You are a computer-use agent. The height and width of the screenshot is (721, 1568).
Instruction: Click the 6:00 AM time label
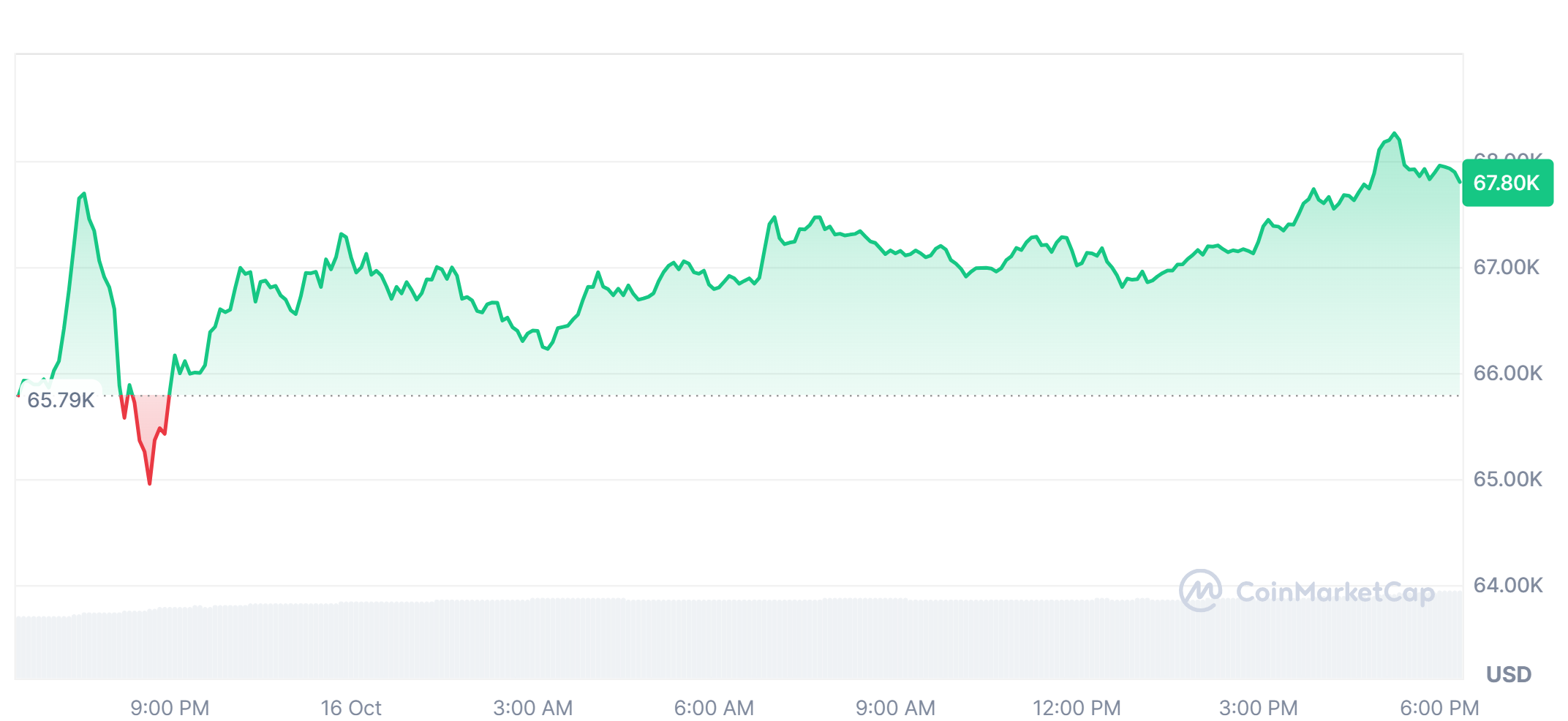714,708
